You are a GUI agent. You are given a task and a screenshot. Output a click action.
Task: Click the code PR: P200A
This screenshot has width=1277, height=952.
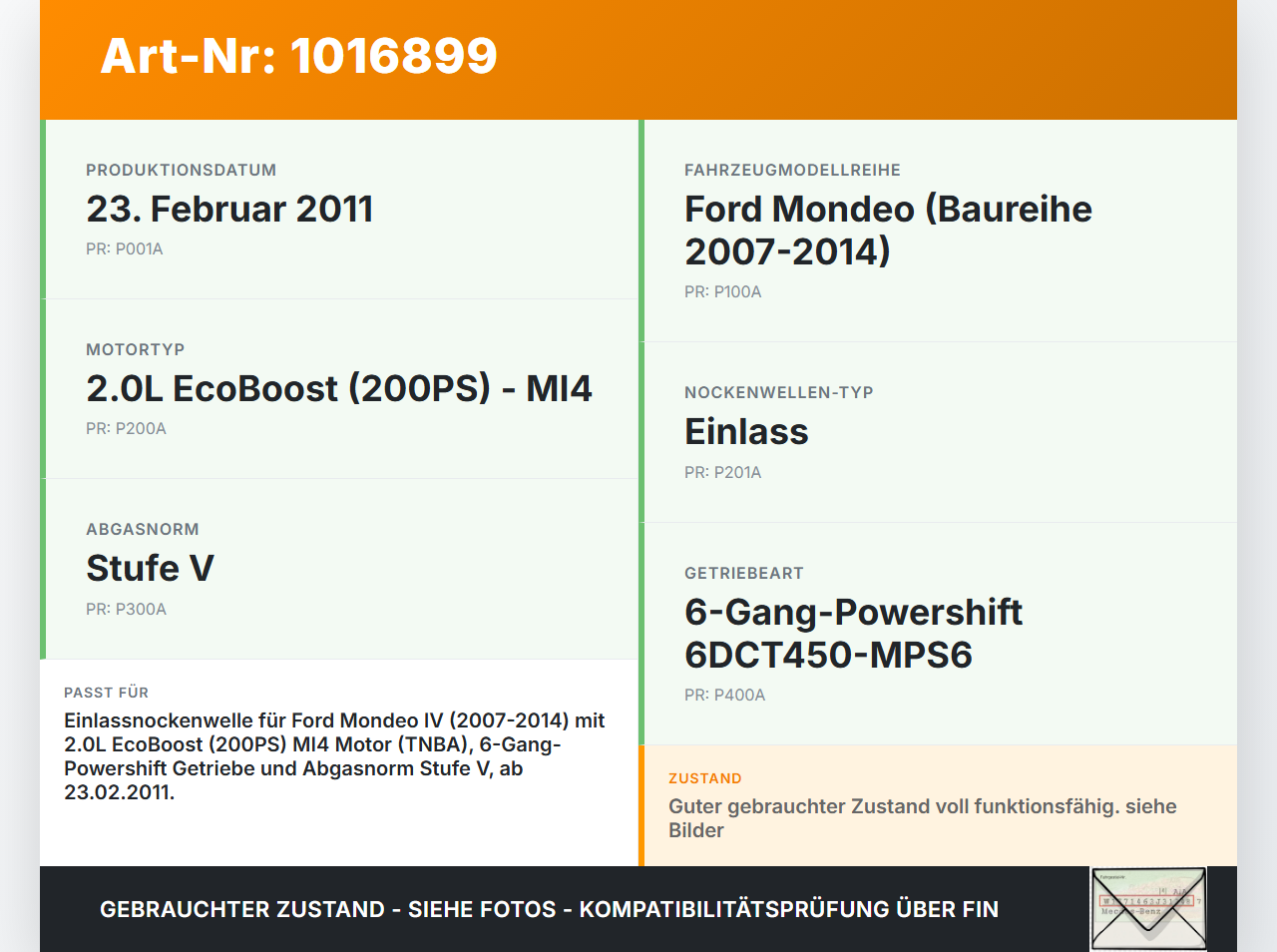126,428
